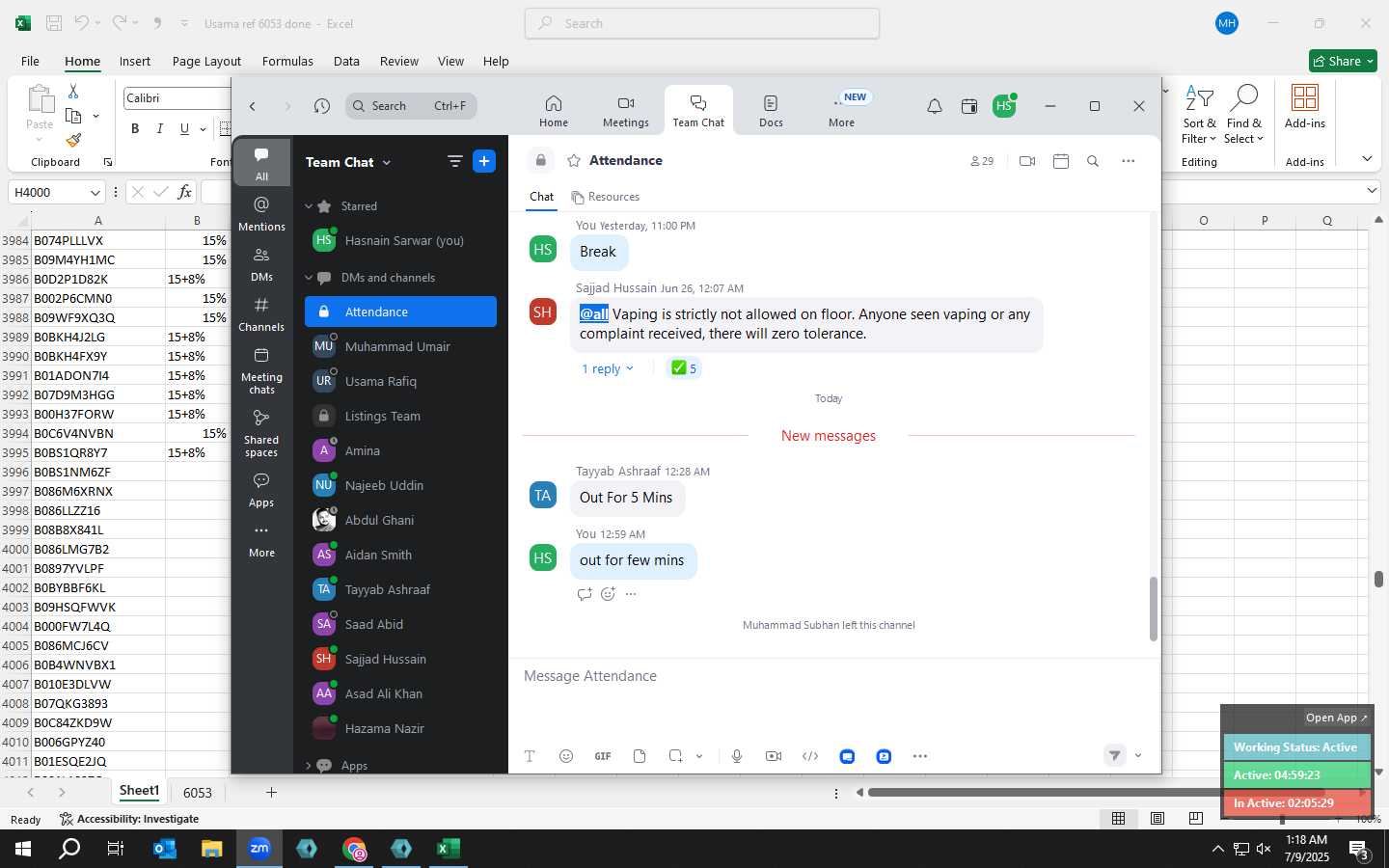Click Open App in time tracker
Viewport: 1389px width, 868px height.
1336,718
